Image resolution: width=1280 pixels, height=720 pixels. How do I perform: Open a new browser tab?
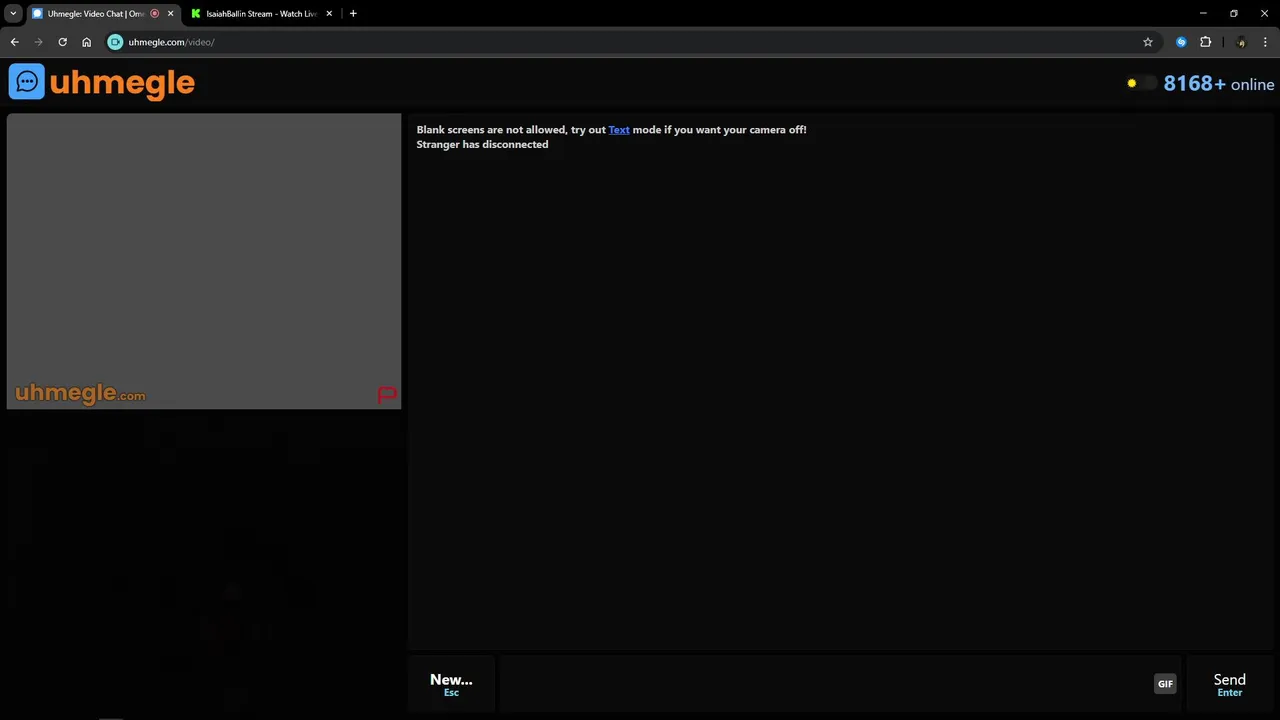[353, 14]
